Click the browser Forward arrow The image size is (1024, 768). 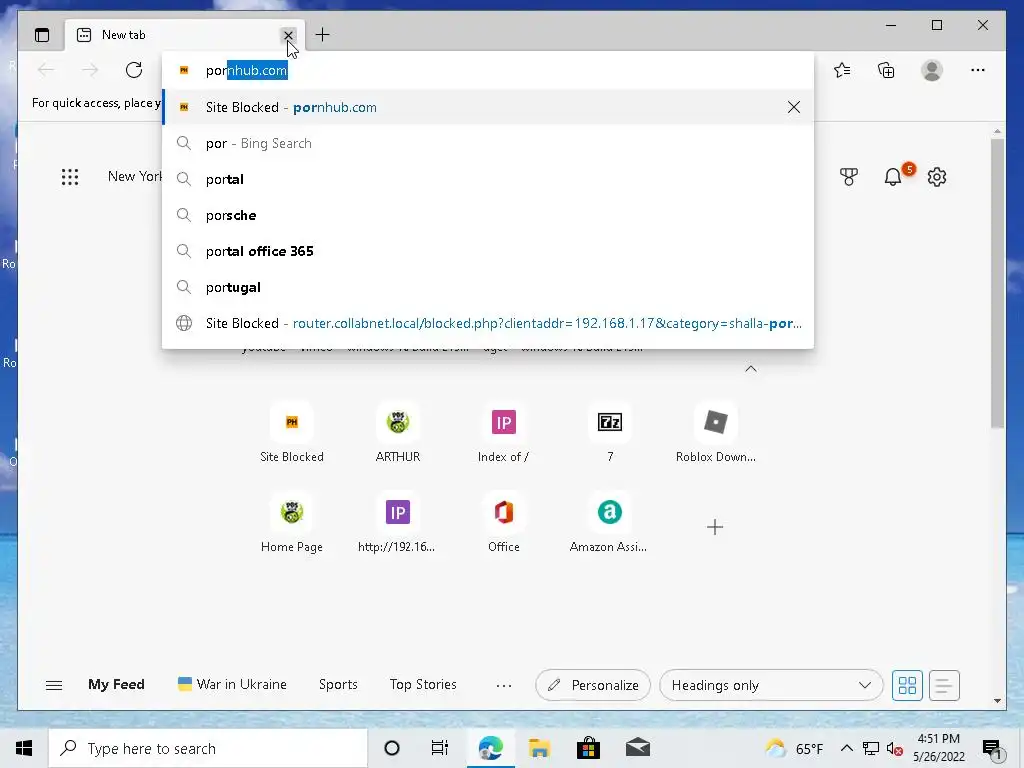pyautogui.click(x=90, y=70)
